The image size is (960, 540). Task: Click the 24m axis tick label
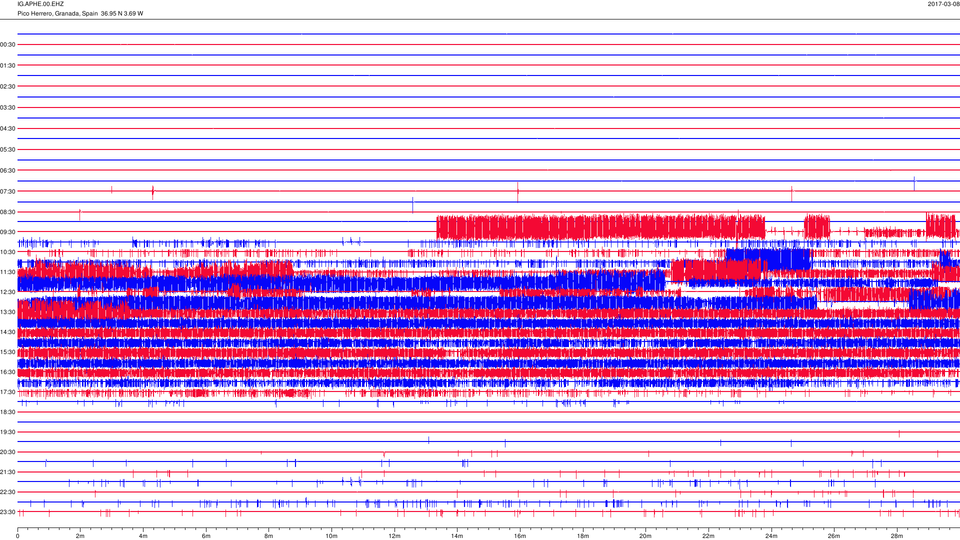coord(771,536)
